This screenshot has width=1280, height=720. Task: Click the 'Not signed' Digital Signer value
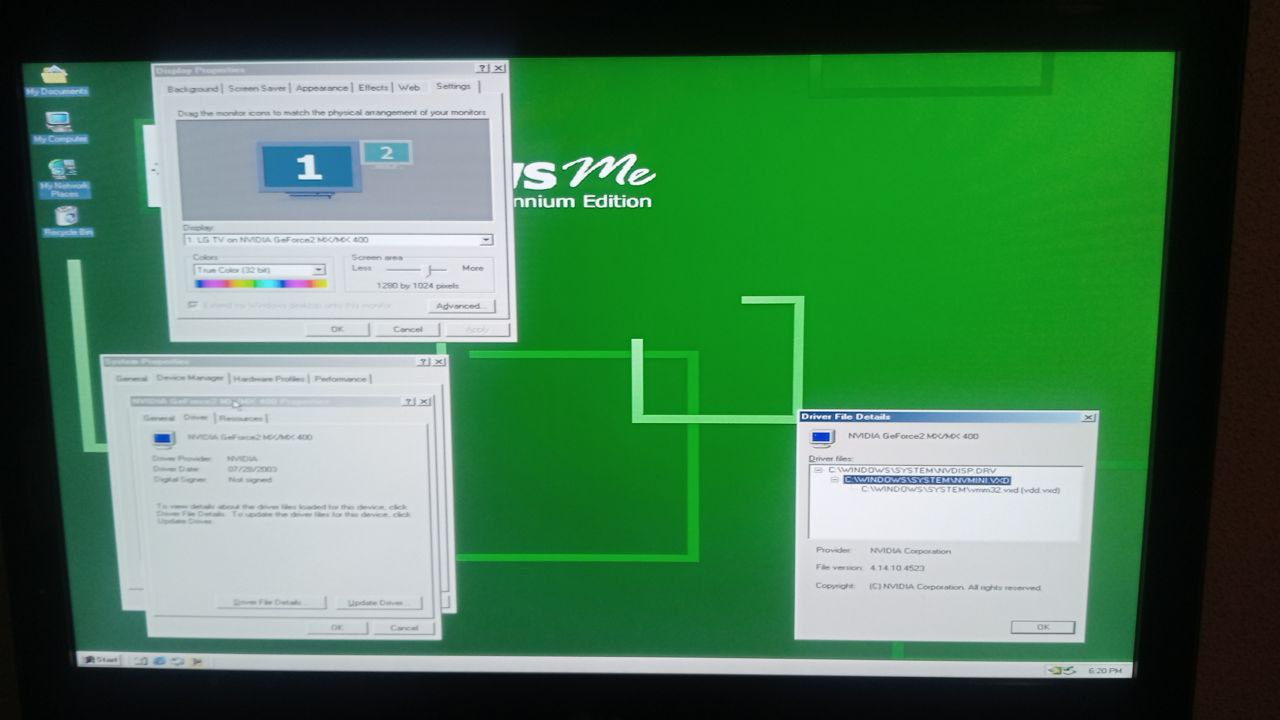(251, 480)
